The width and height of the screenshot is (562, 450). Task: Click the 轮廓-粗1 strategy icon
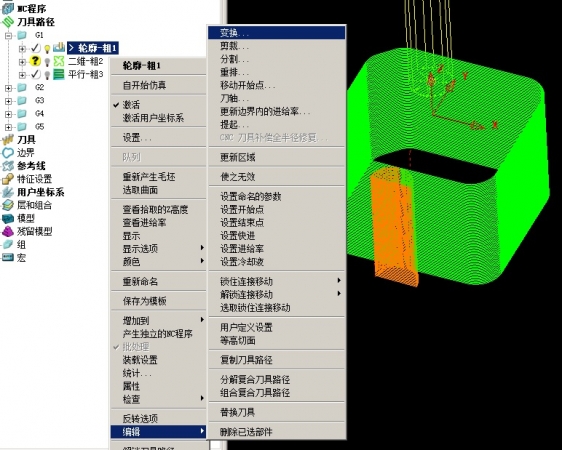[59, 48]
